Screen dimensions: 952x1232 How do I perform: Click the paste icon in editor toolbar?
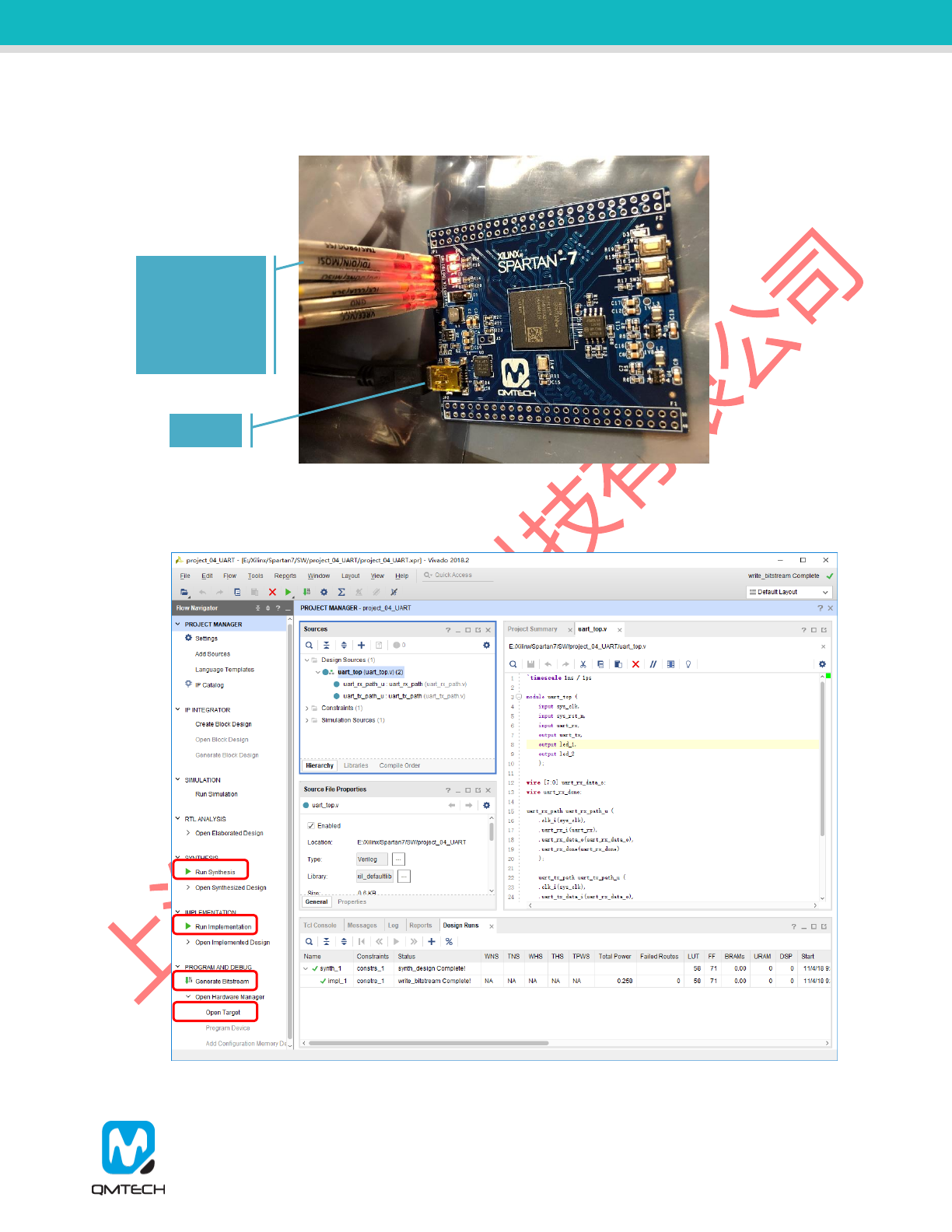(618, 664)
